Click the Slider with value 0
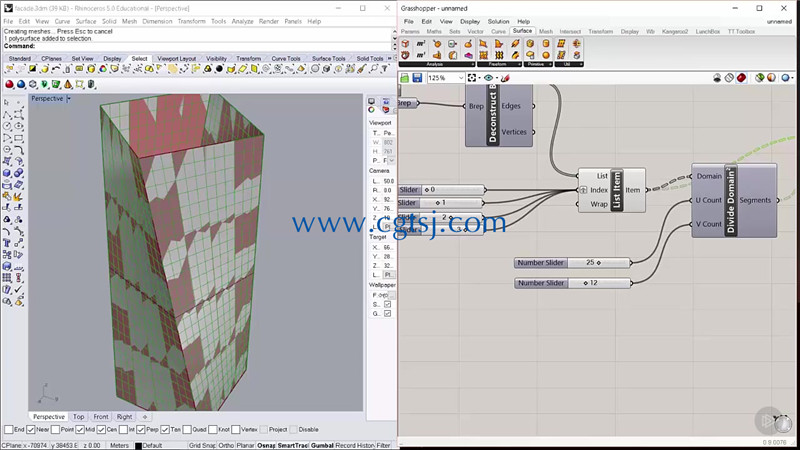Screen dimensions: 800x450 [x=441, y=190]
